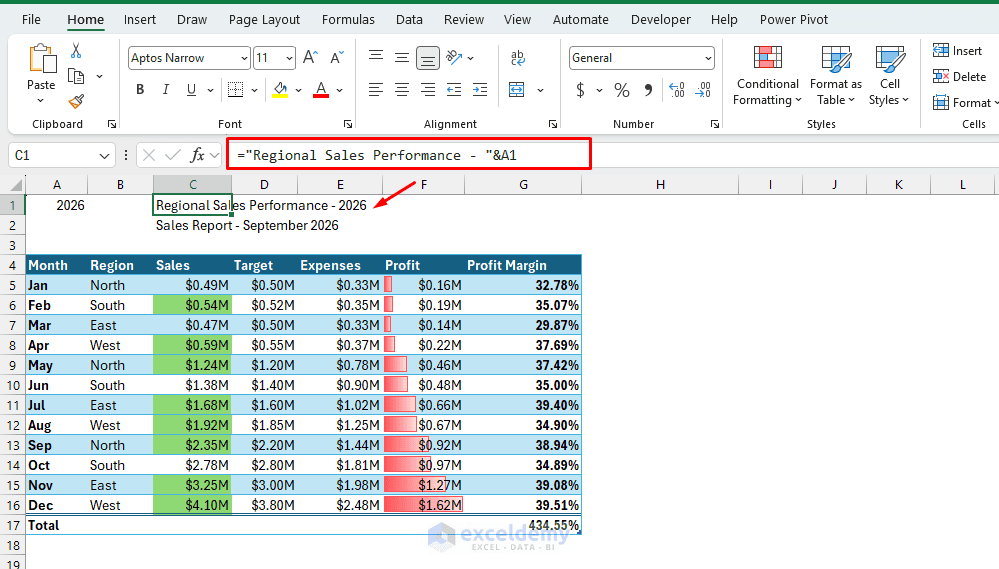Cancel formula entry with the X

click(x=149, y=155)
